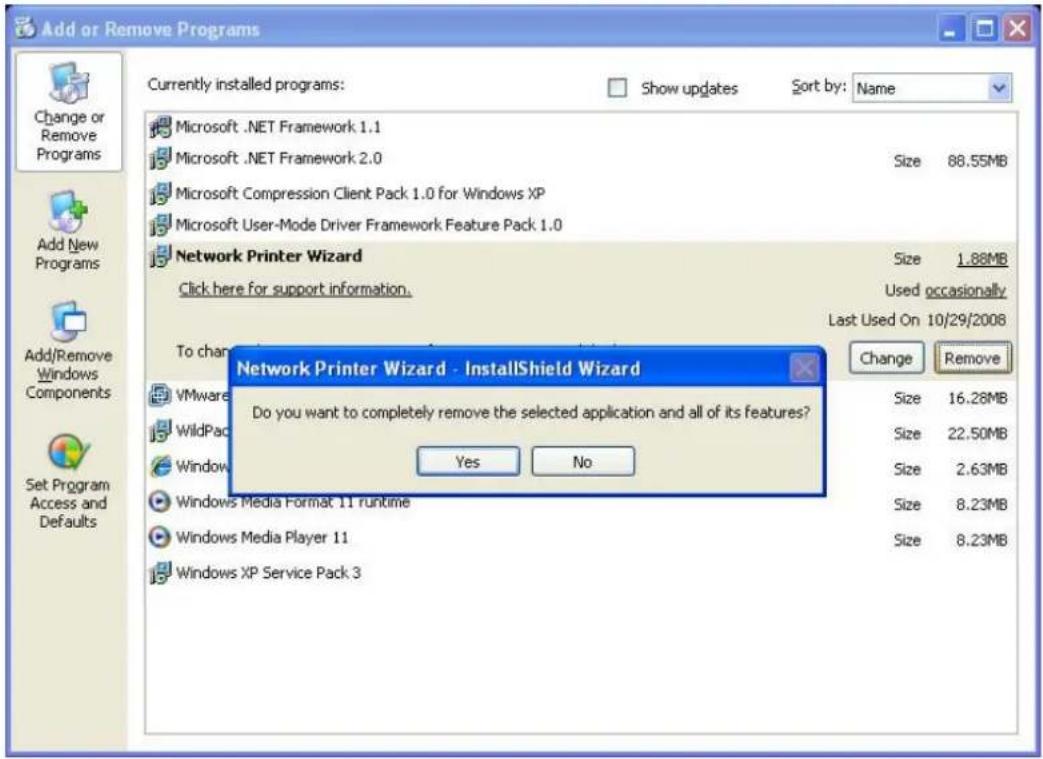Click the Microsoft .NET Framework 1.1 icon
The image size is (1043, 759).
point(160,126)
